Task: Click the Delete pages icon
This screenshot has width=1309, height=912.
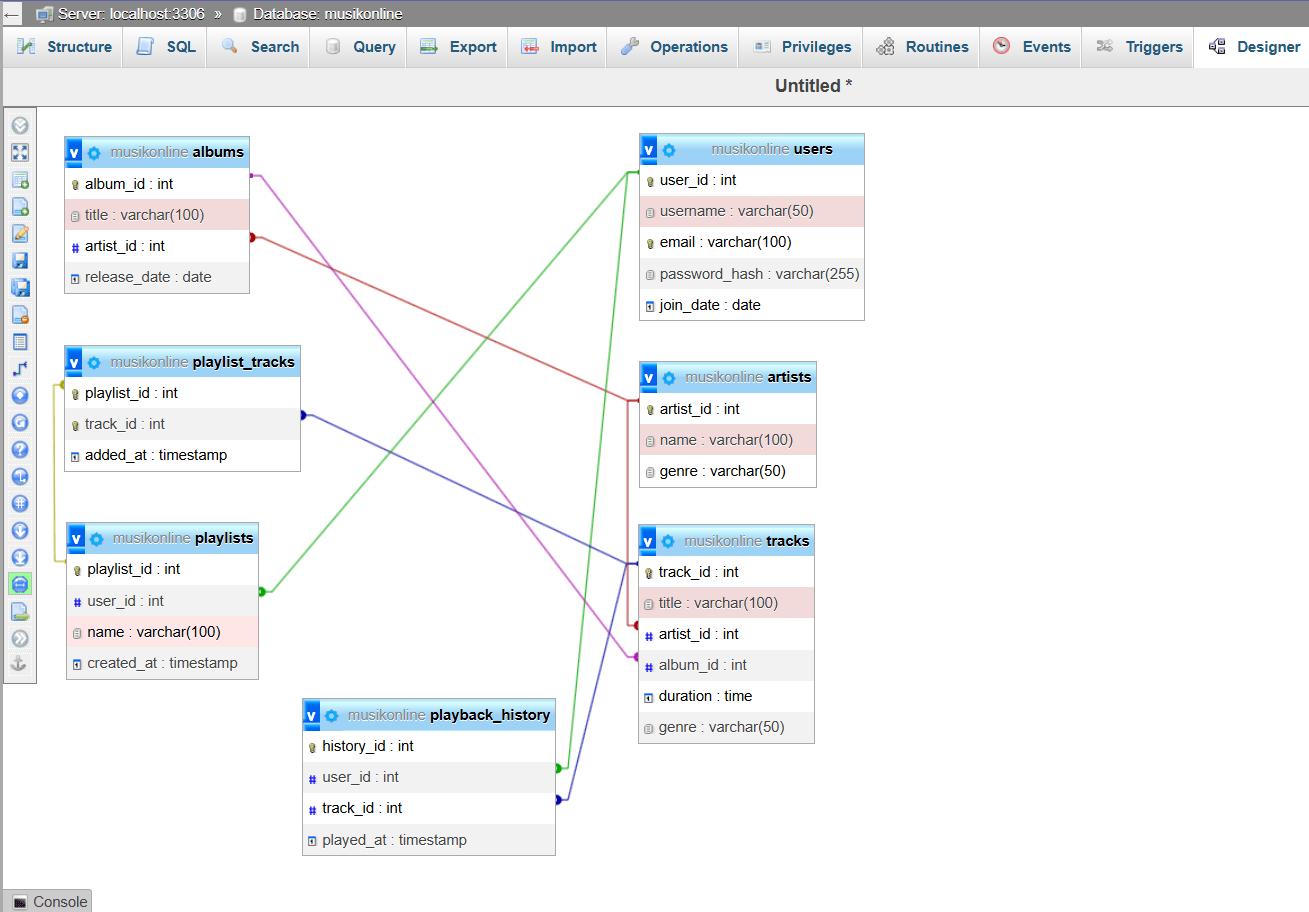Action: coord(20,315)
